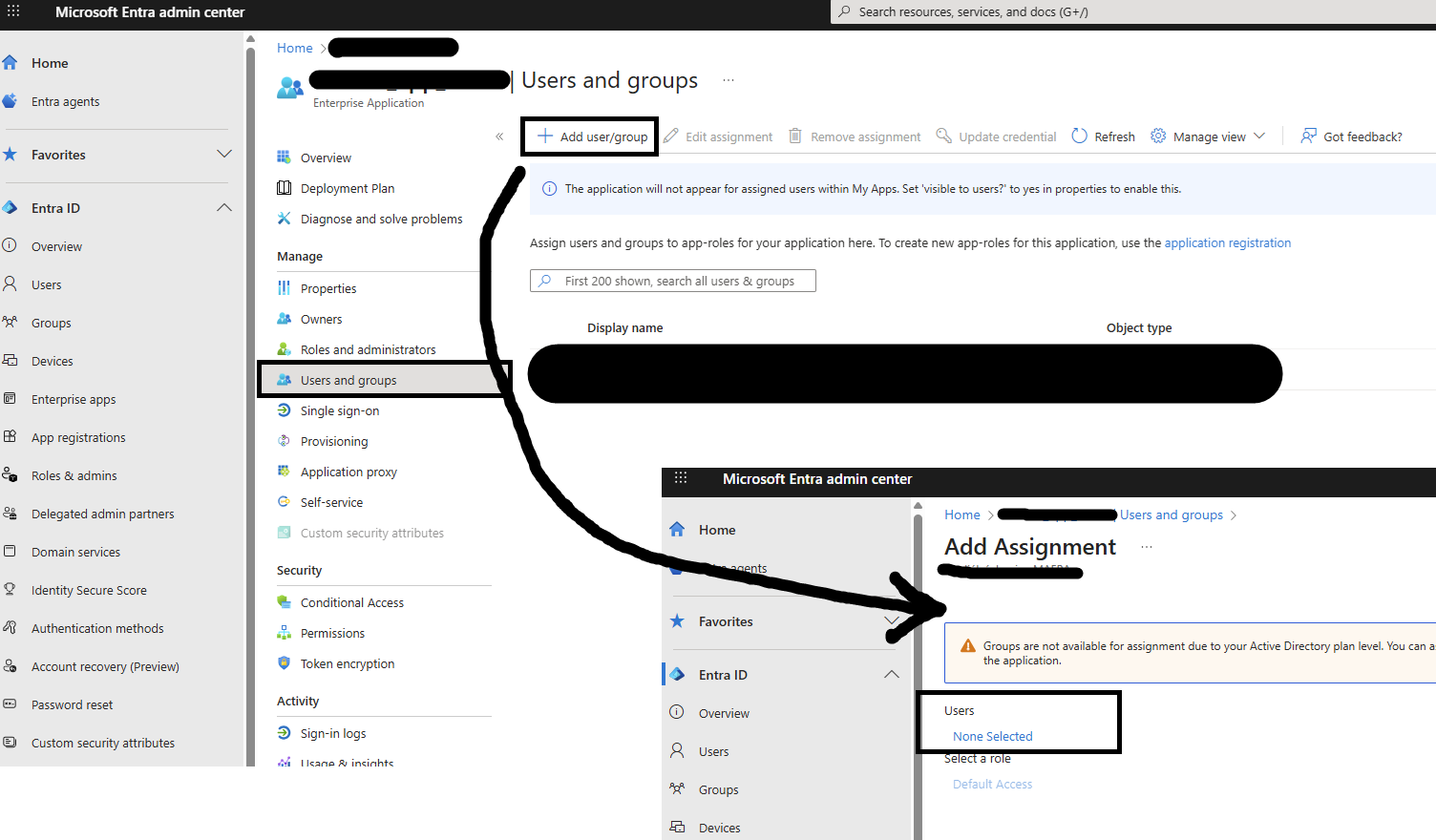Click the Remove assignment trash icon
This screenshot has height=840, width=1436.
[x=795, y=136]
